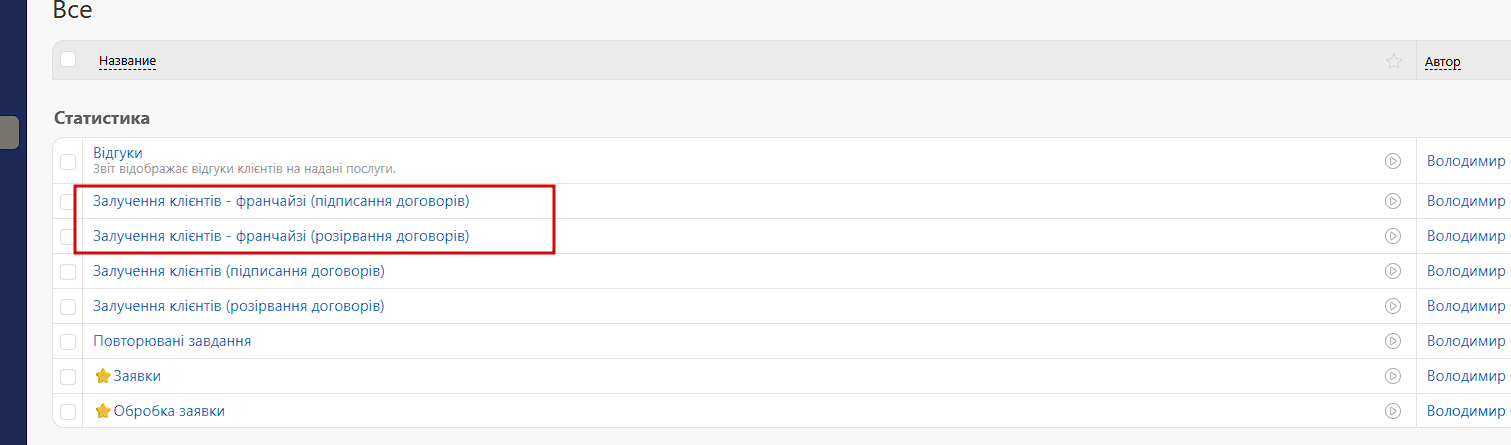Viewport: 1511px width, 445px height.
Task: Click play icon in Обробка заявки row
Action: coord(1392,411)
